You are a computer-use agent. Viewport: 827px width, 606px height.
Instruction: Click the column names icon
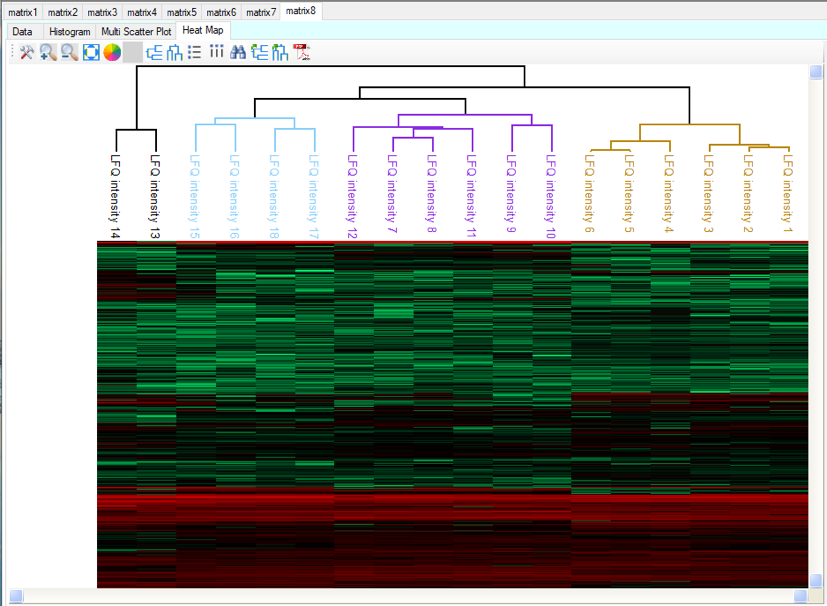(216, 52)
